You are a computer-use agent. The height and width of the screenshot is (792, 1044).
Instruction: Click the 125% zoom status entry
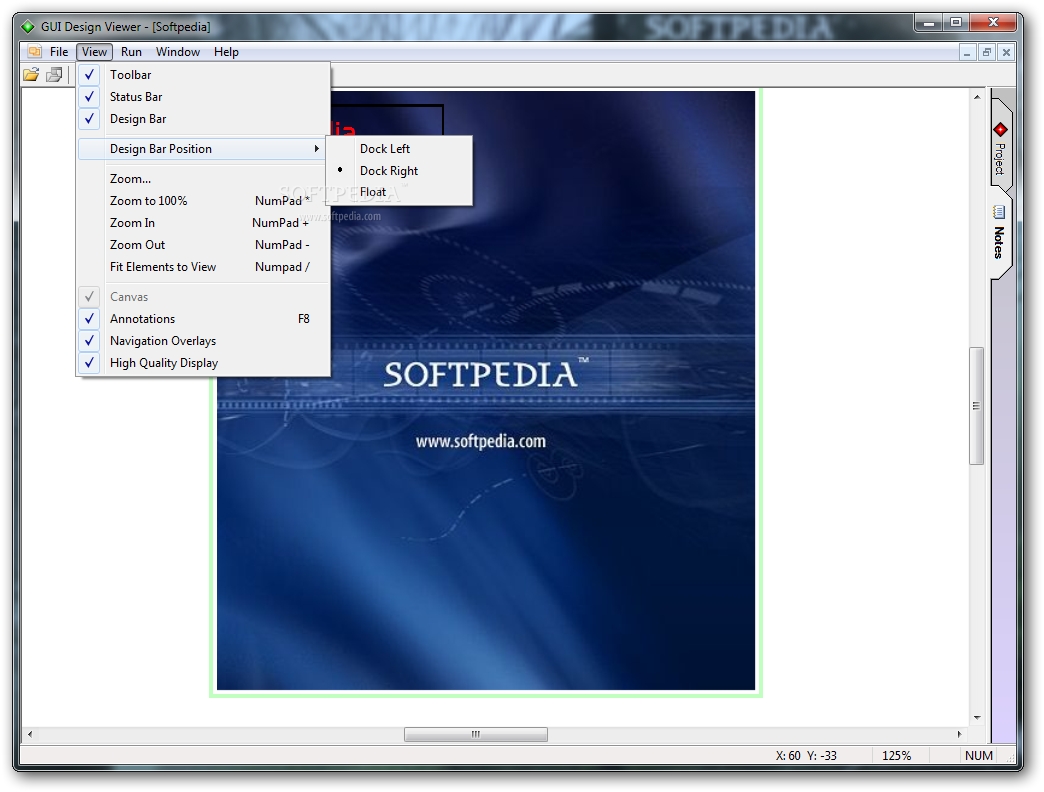pos(896,755)
